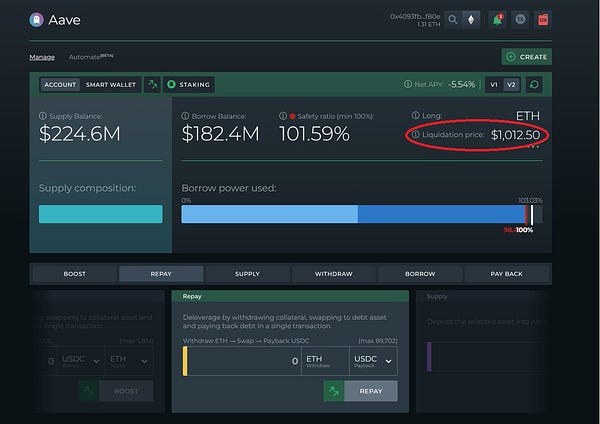This screenshot has height=424, width=600.
Task: Click the $224.6M supply balance value
Action: 80,134
